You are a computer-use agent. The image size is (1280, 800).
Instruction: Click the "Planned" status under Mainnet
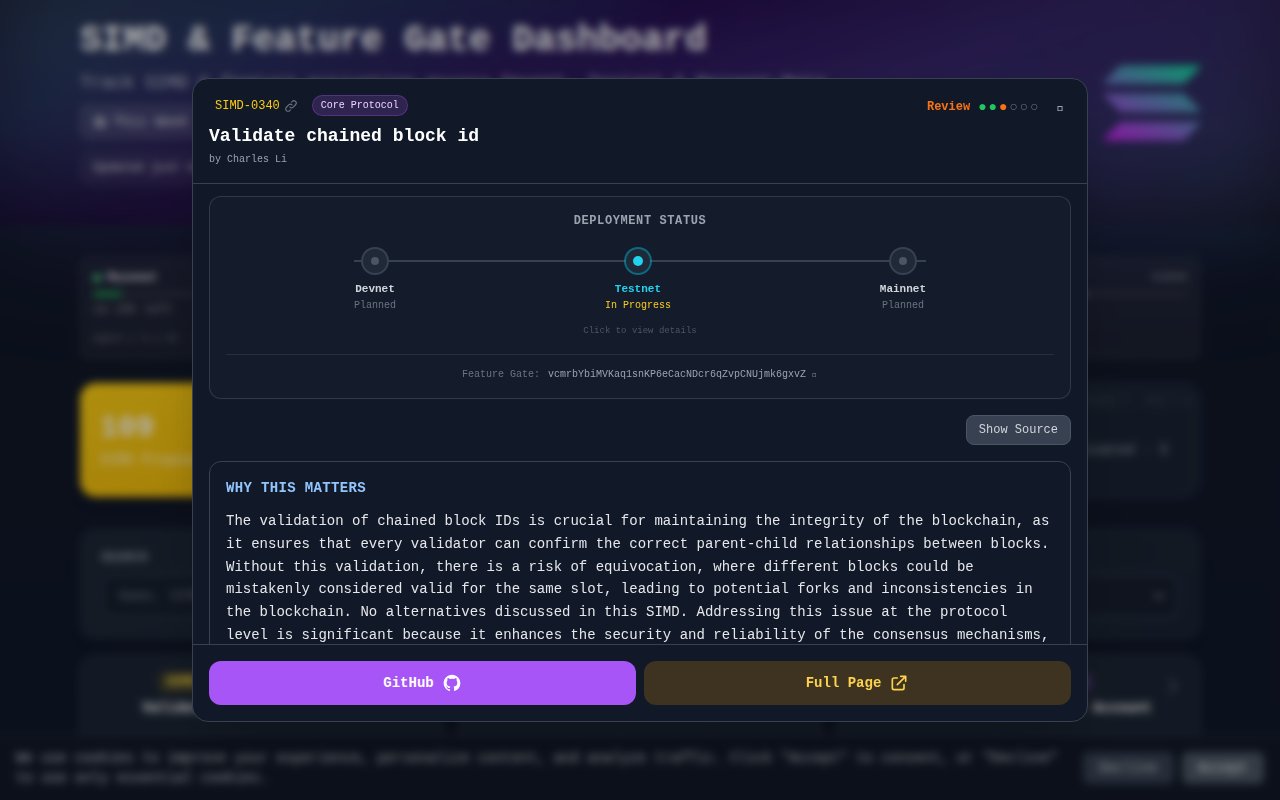(x=903, y=306)
